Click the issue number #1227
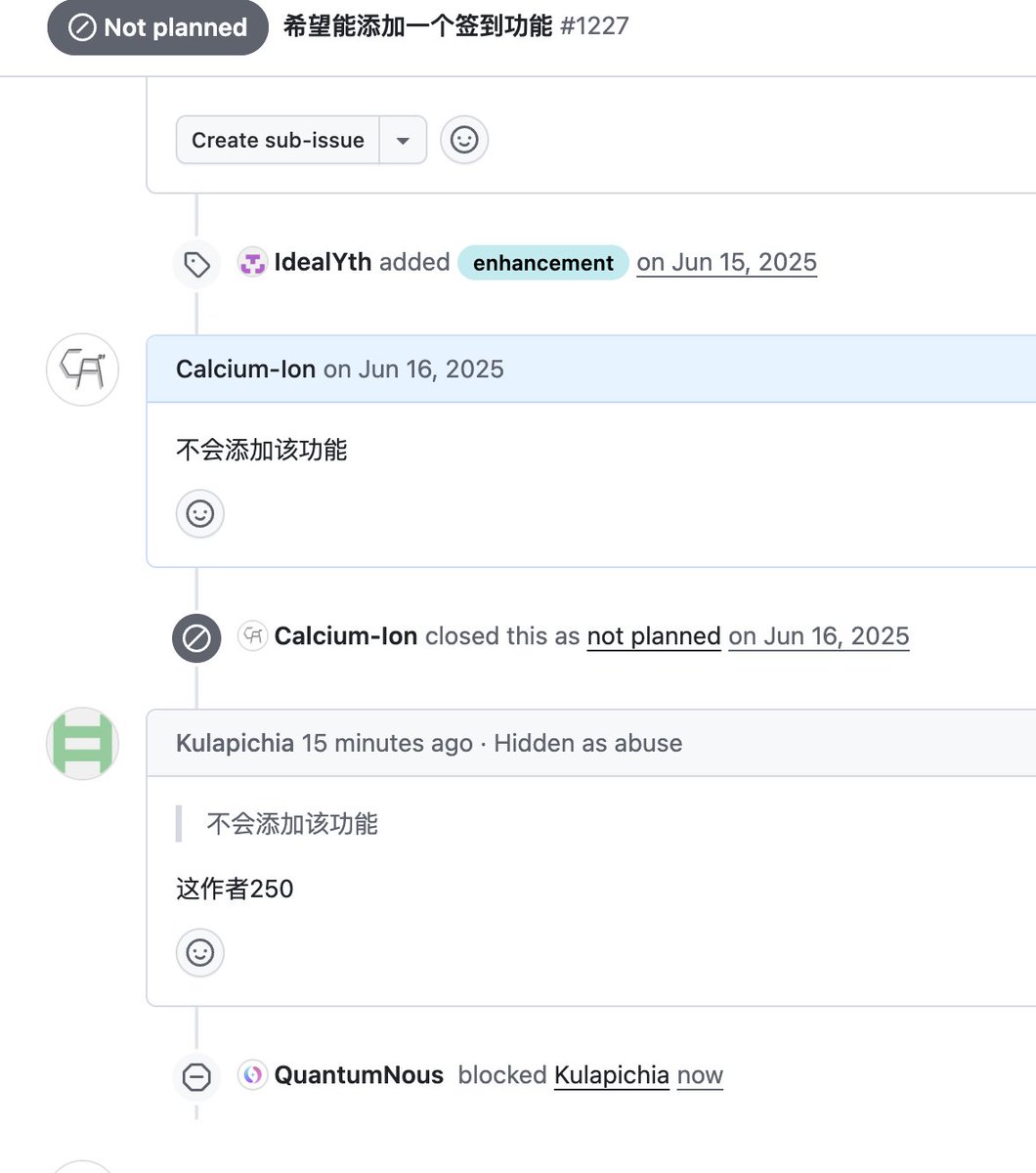1036x1173 pixels. [594, 25]
